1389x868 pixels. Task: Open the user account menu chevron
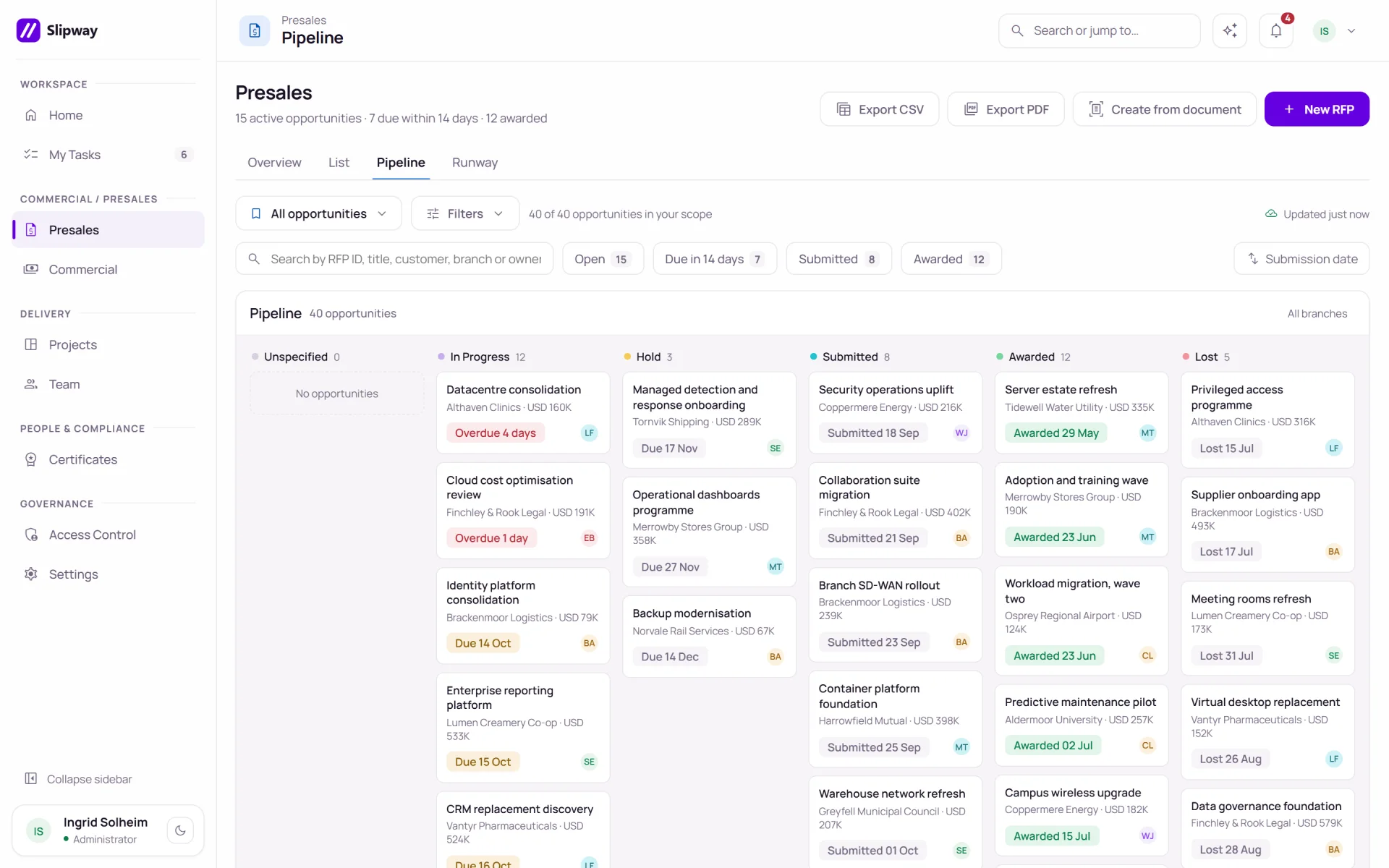(1351, 31)
